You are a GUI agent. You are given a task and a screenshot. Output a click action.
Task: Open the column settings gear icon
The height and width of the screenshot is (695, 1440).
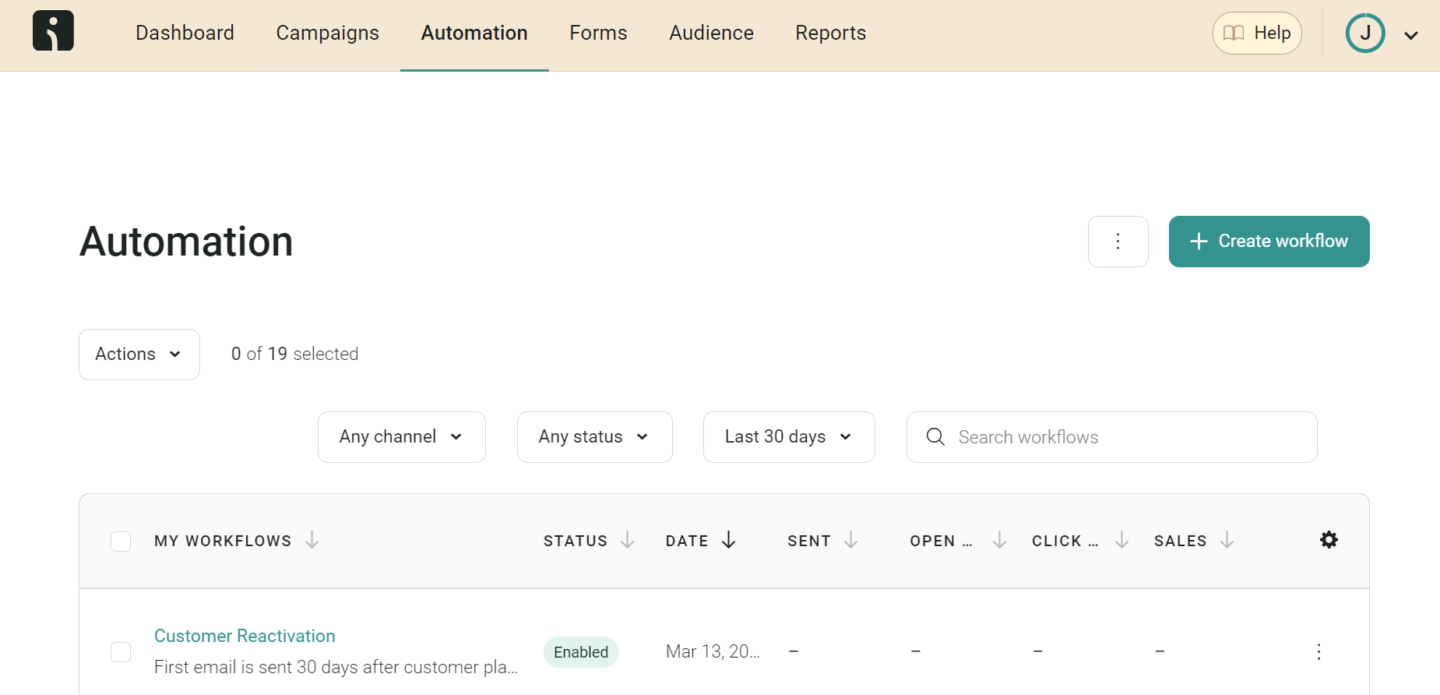pos(1328,539)
